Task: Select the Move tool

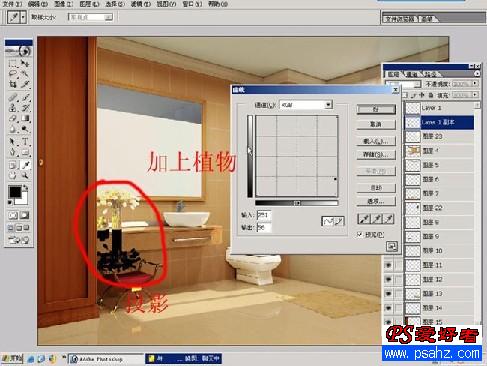Action: pos(25,63)
